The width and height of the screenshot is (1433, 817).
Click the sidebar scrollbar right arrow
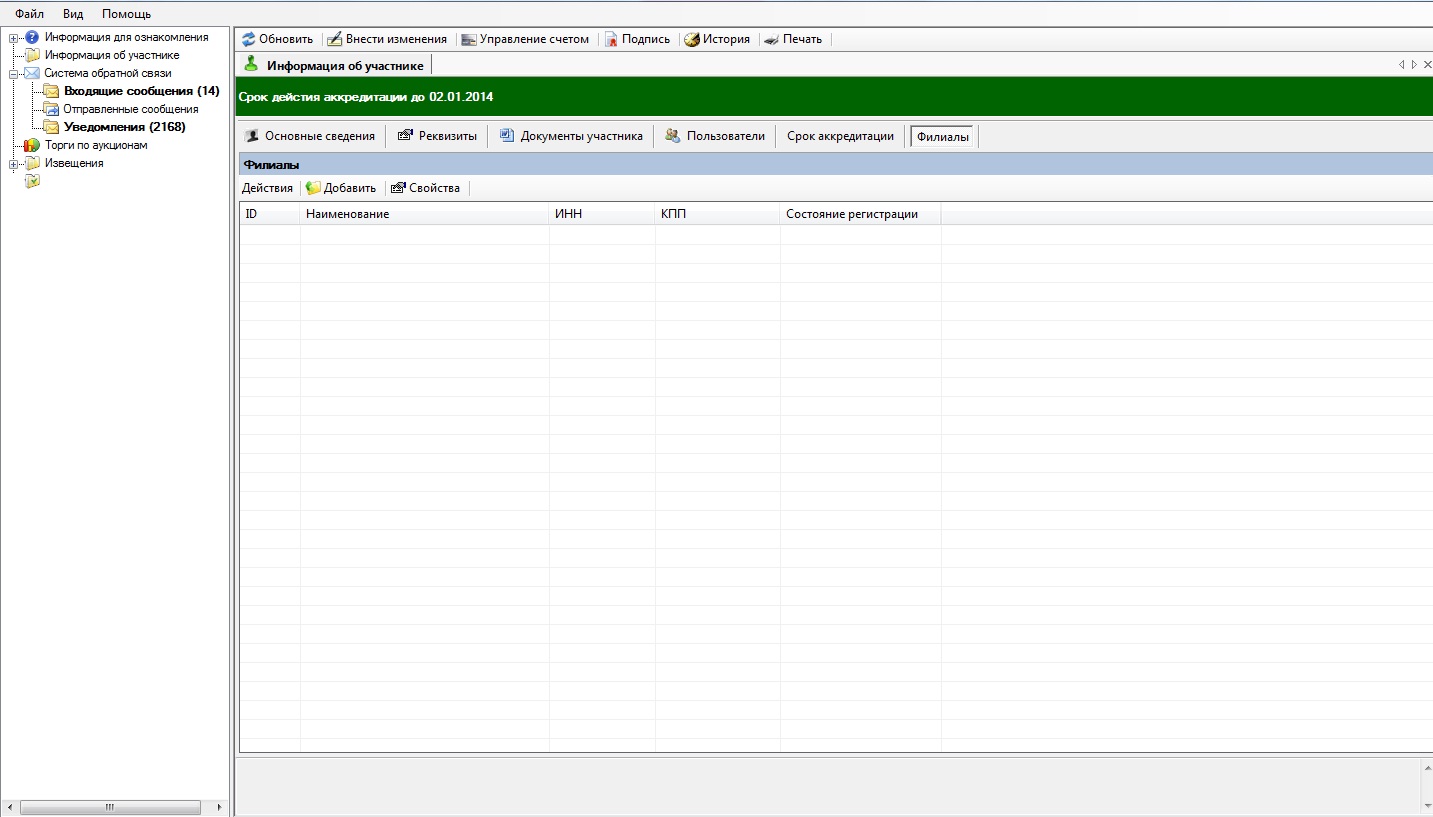coord(220,807)
